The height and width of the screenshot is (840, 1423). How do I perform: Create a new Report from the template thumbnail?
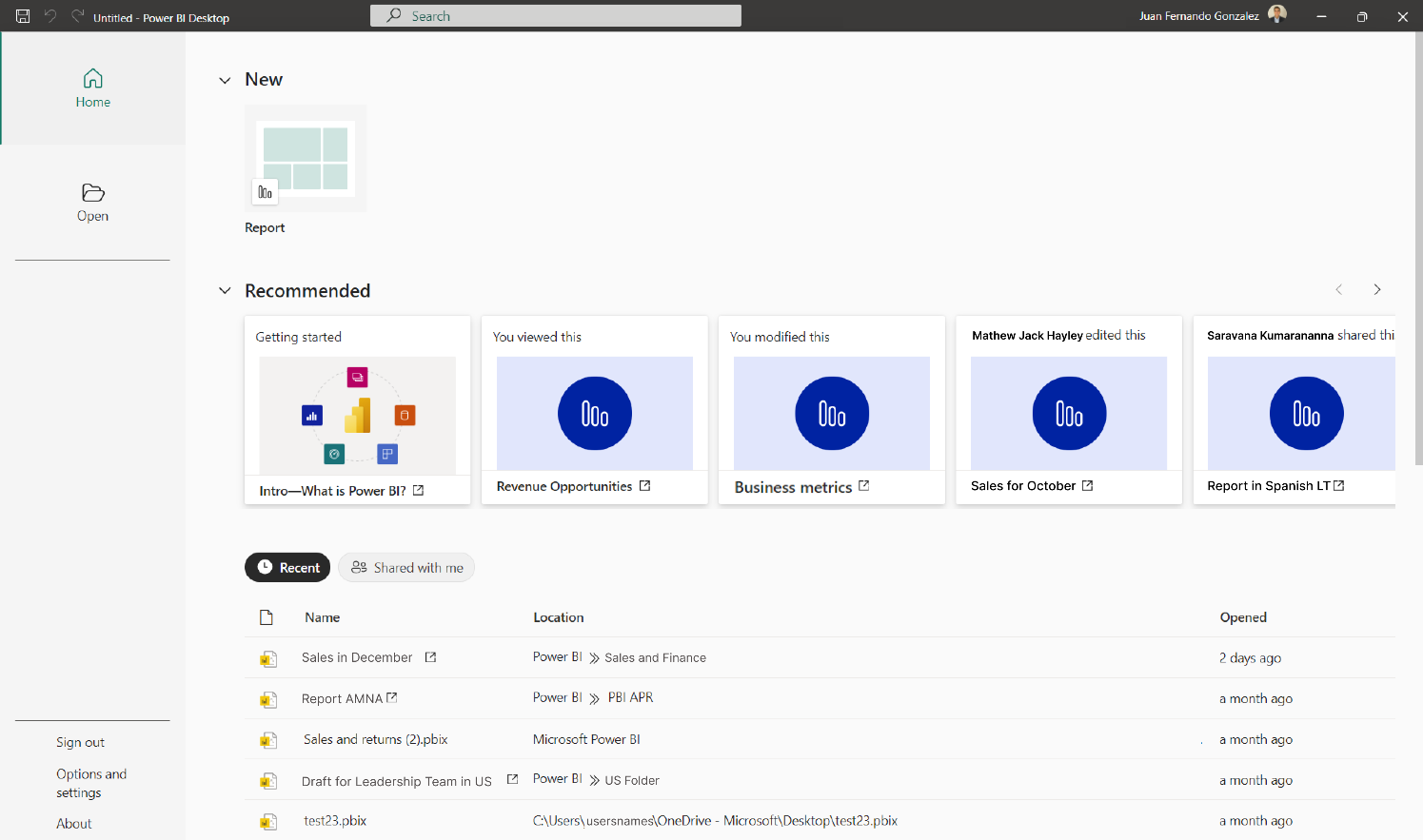[305, 158]
